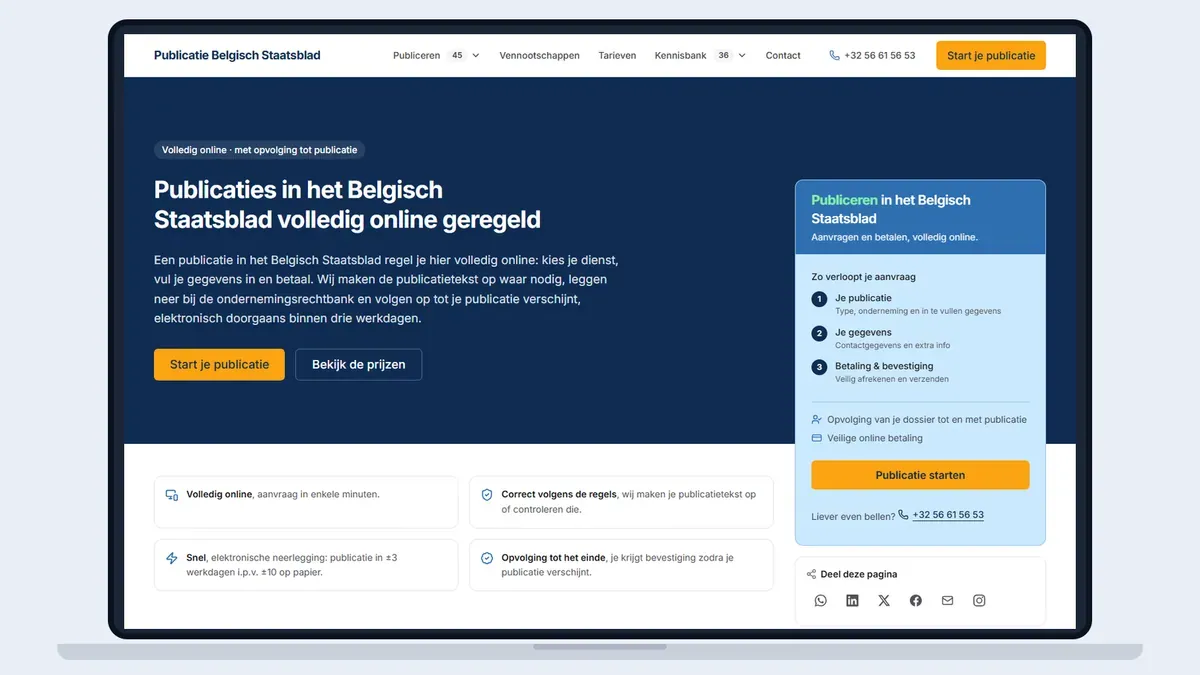Click the 'Volledig online · met opvolging' pill
1200x675 pixels.
point(260,150)
